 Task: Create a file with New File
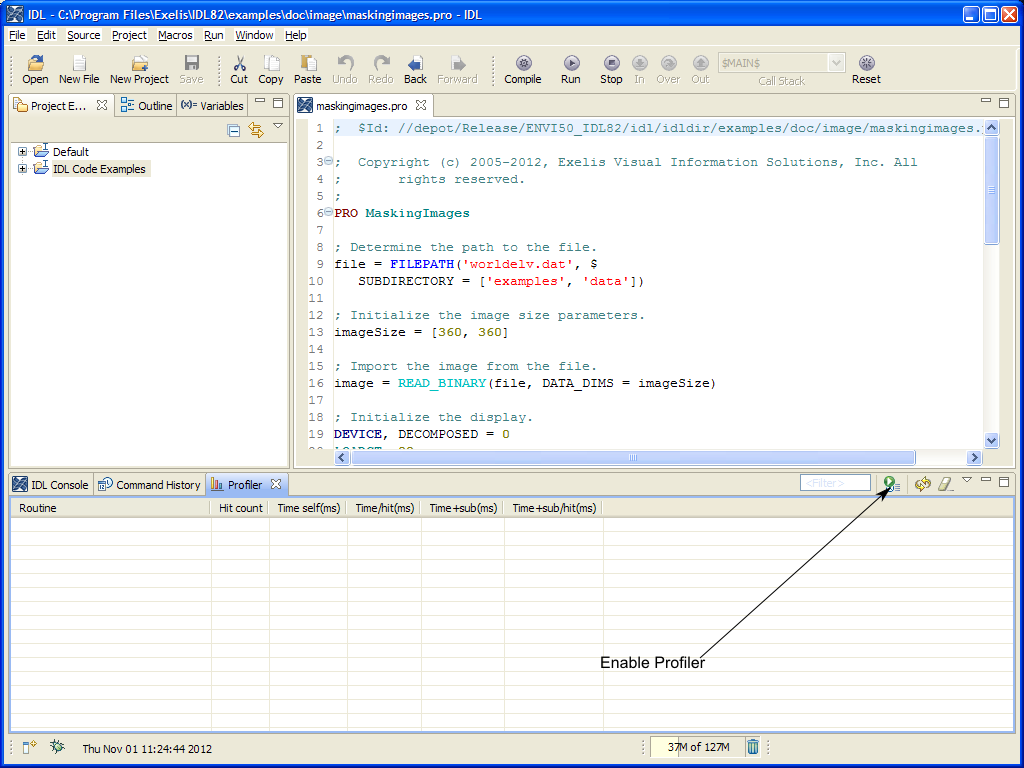tap(79, 70)
